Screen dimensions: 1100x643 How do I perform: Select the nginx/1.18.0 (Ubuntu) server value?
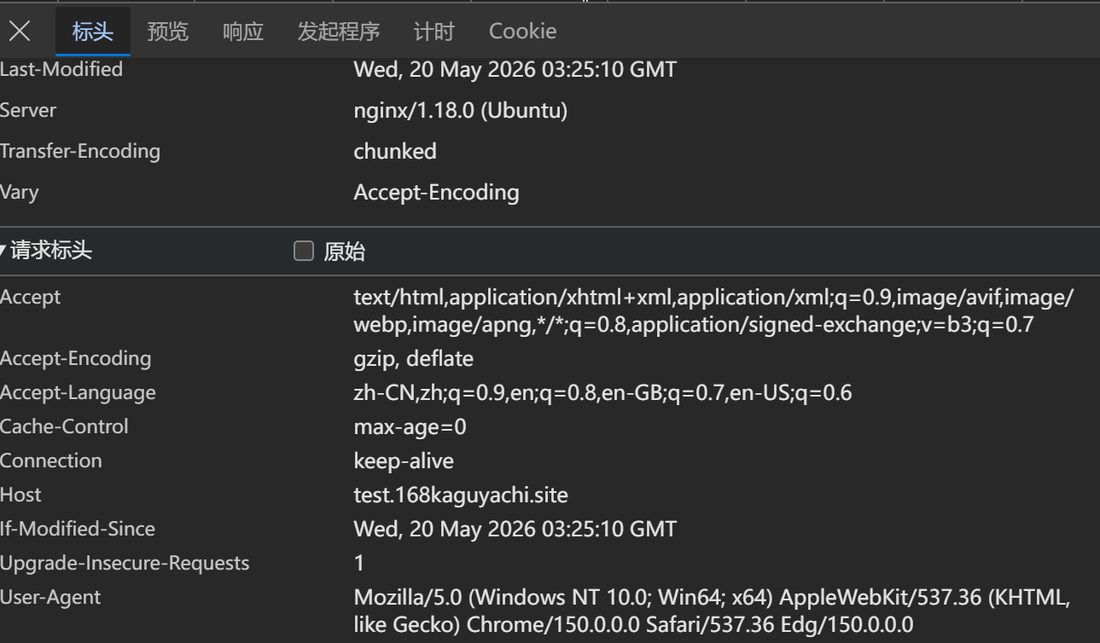coord(460,111)
